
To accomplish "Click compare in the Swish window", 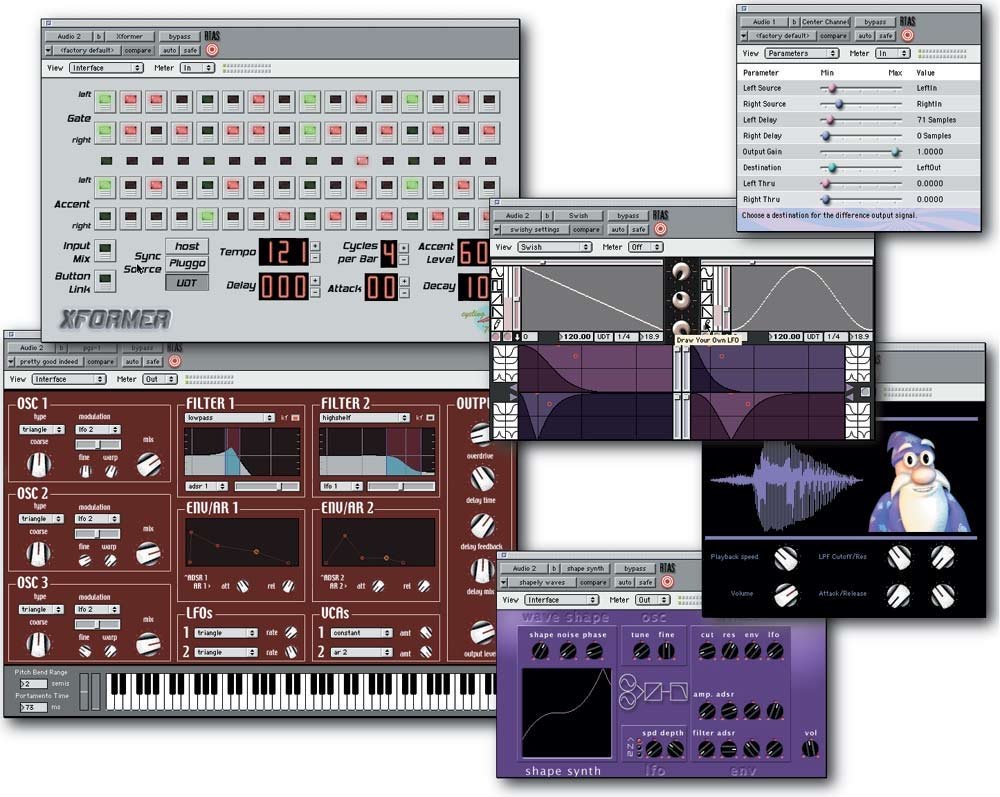I will pyautogui.click(x=585, y=230).
